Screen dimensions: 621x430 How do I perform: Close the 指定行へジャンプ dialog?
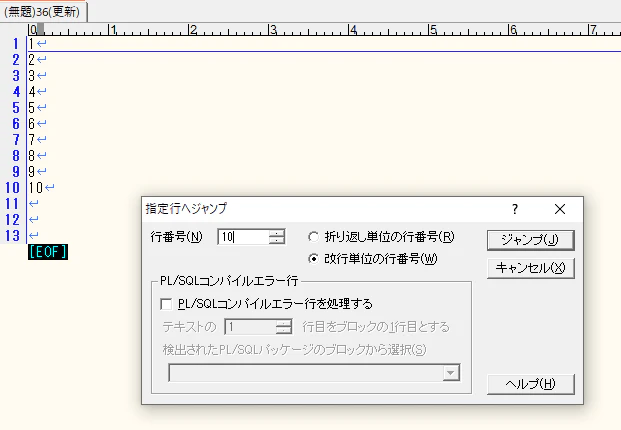tap(560, 209)
